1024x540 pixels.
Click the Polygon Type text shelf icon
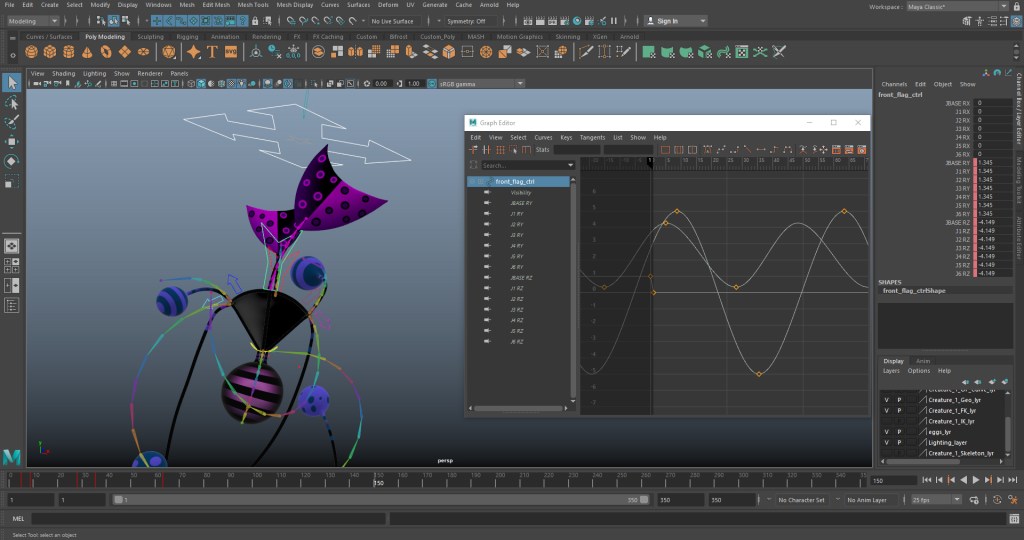(212, 51)
